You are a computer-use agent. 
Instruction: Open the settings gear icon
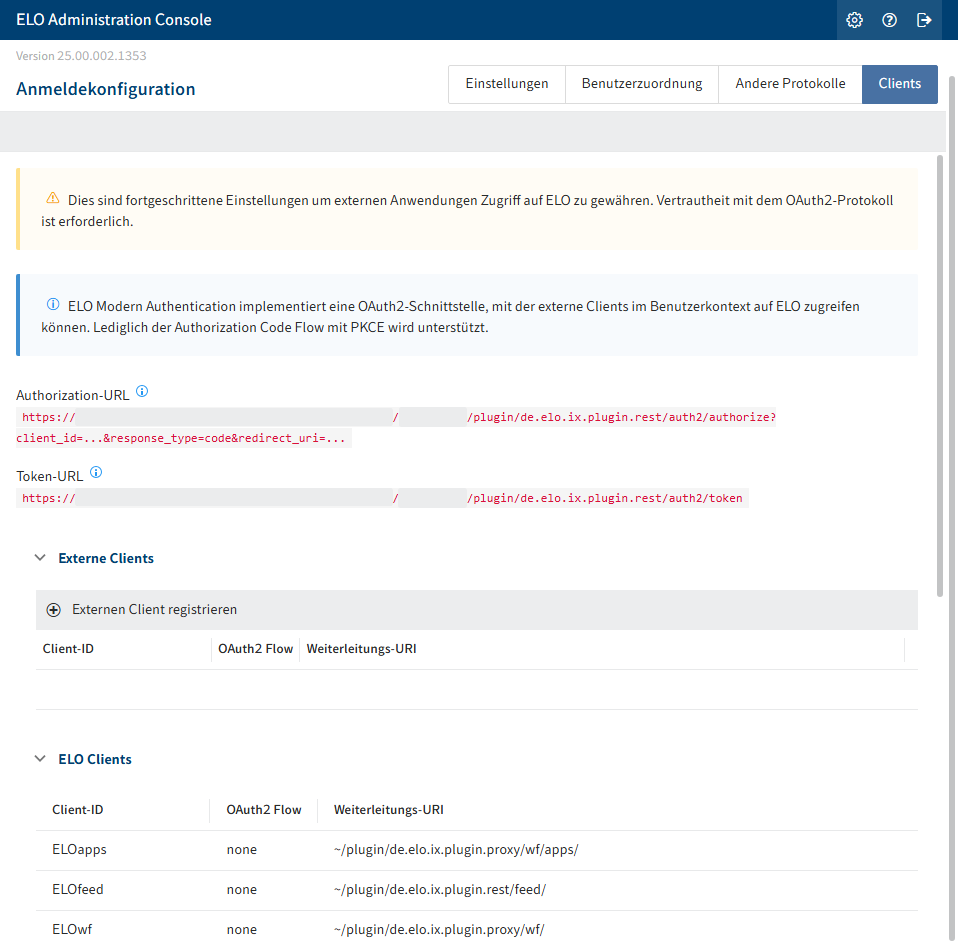(854, 20)
